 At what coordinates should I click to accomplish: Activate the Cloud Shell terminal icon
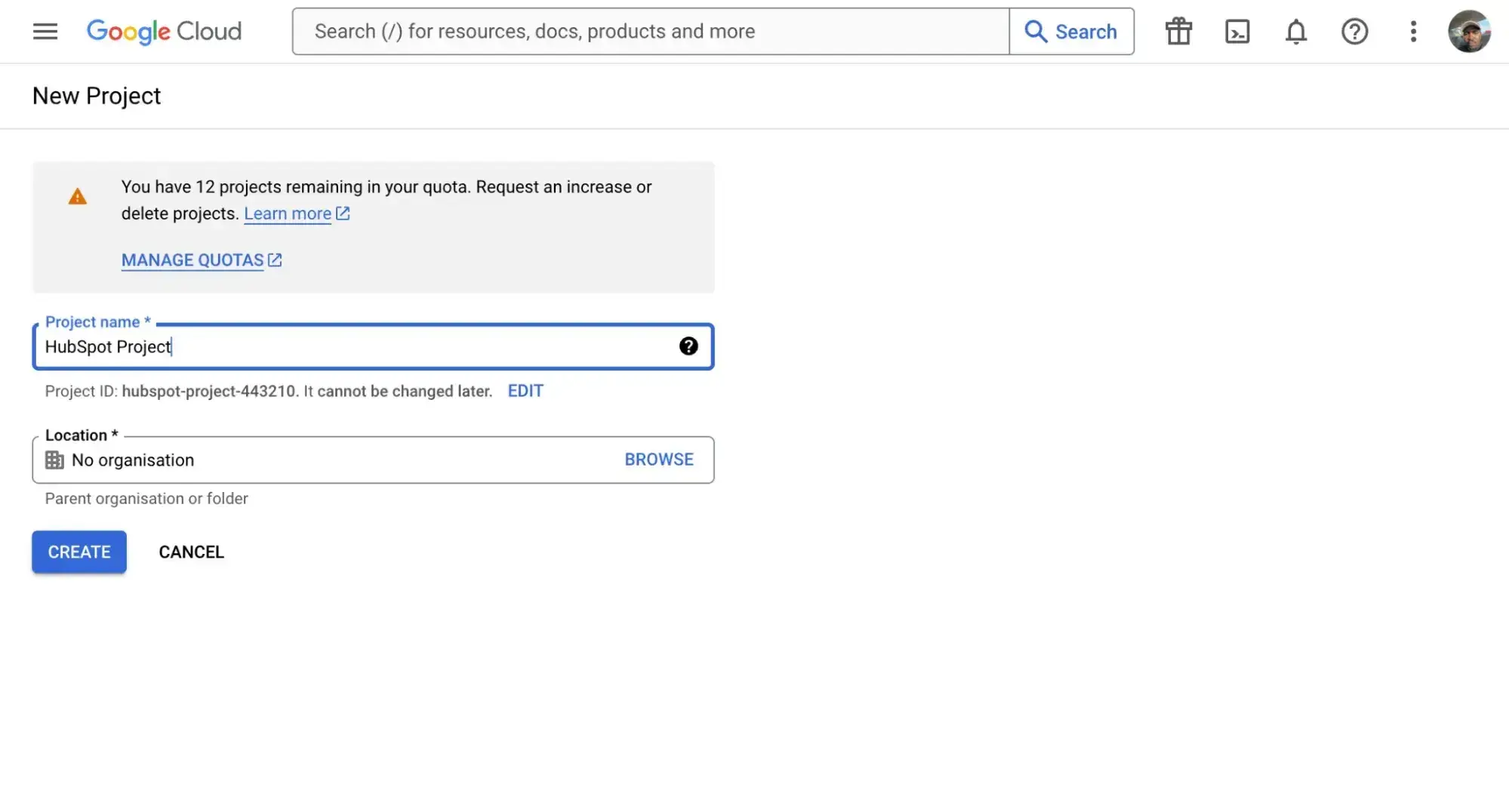click(1236, 32)
